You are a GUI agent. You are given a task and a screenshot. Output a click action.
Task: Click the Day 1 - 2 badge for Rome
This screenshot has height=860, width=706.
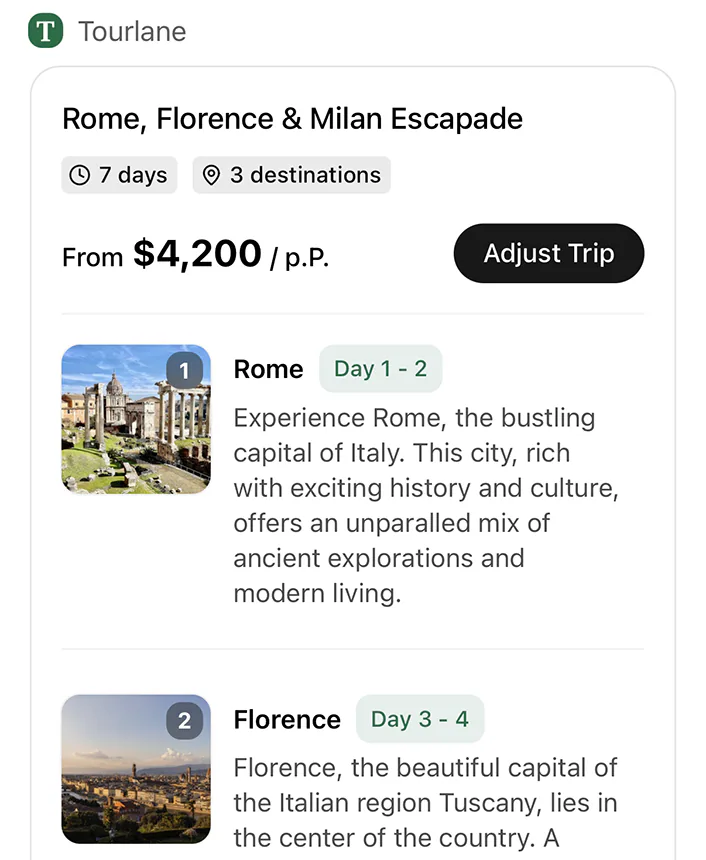tap(380, 369)
